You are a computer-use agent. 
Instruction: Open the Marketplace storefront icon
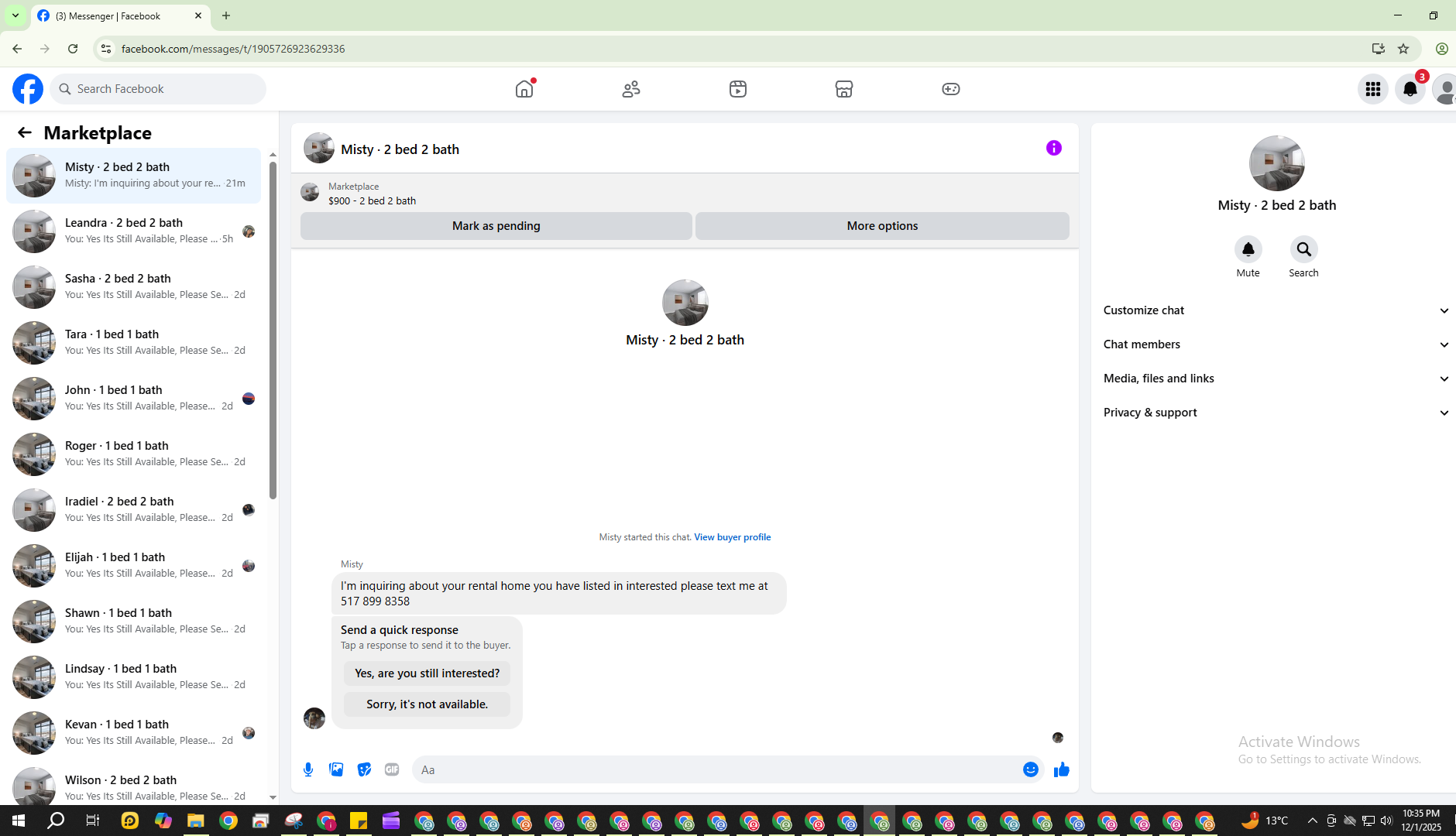[x=844, y=89]
